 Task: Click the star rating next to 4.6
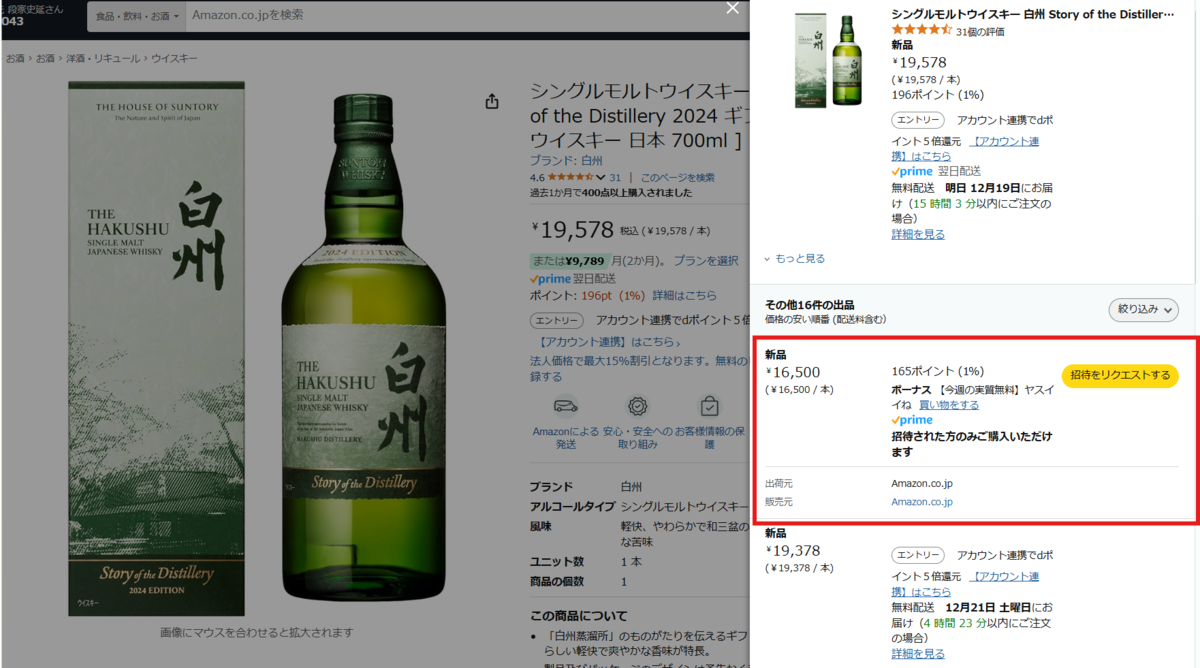tap(571, 178)
